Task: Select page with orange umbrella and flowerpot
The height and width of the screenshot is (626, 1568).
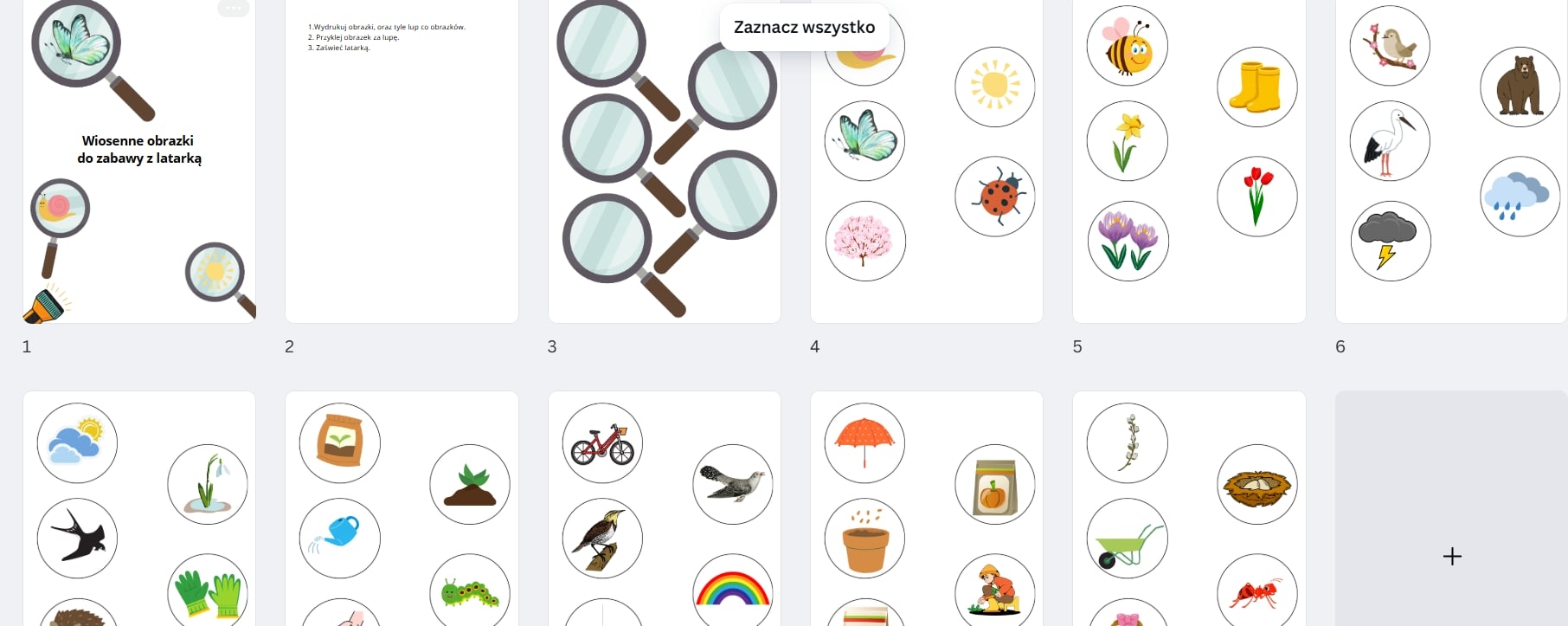Action: 927,508
